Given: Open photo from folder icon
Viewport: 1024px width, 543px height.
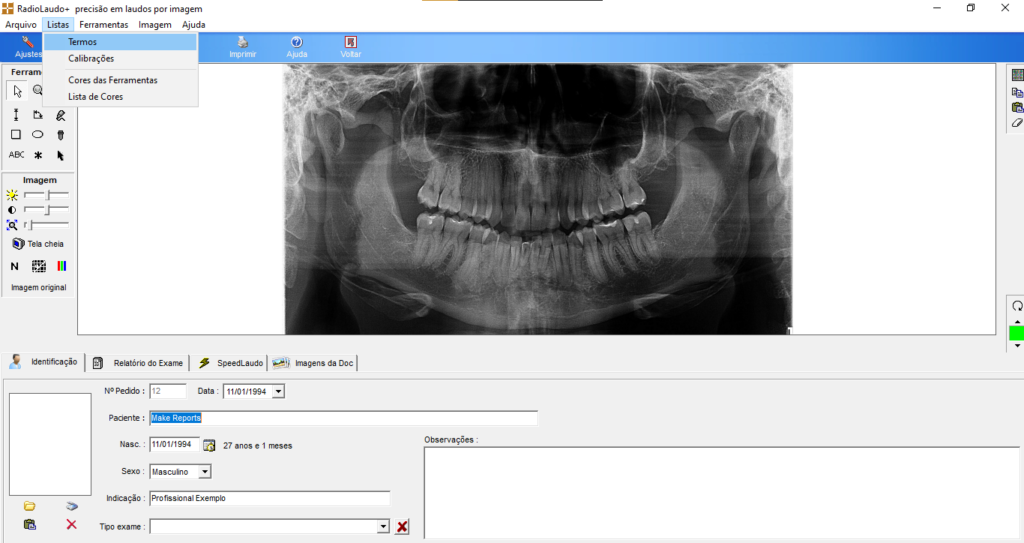Looking at the screenshot, I should 29,506.
